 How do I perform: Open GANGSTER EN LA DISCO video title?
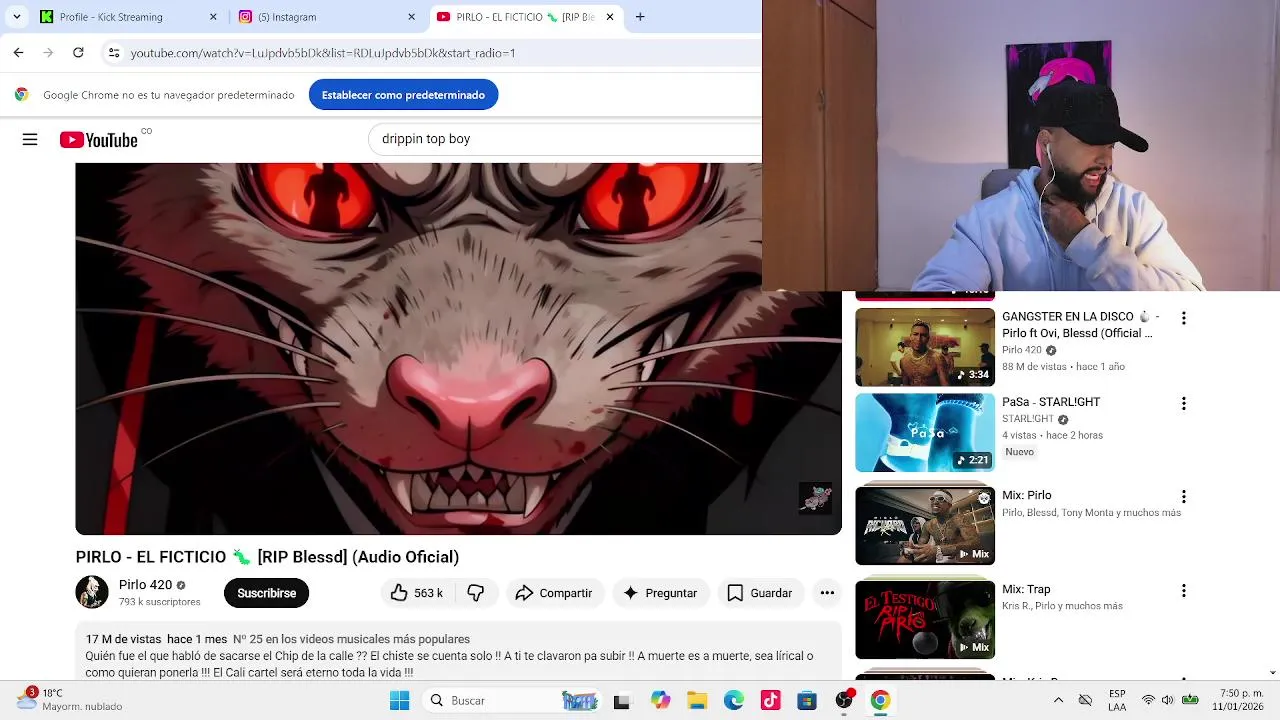pyautogui.click(x=1080, y=325)
